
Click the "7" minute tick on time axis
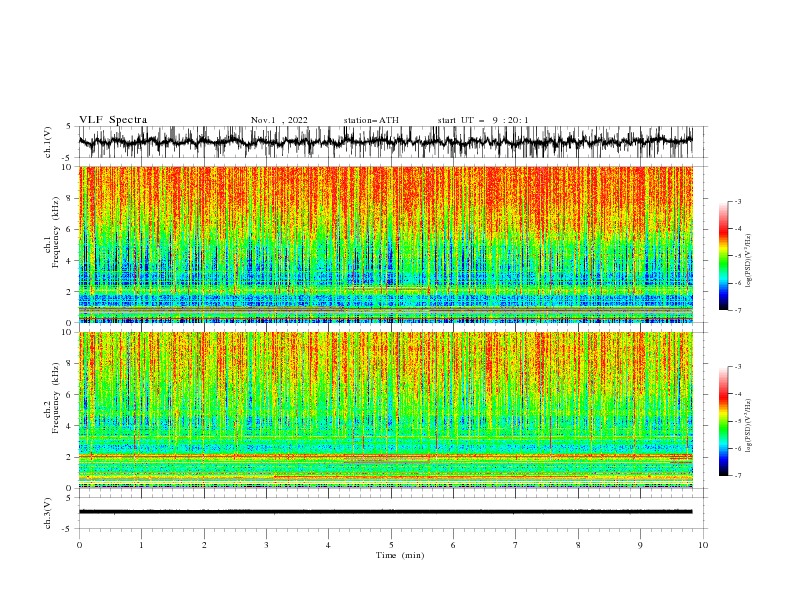tap(515, 545)
